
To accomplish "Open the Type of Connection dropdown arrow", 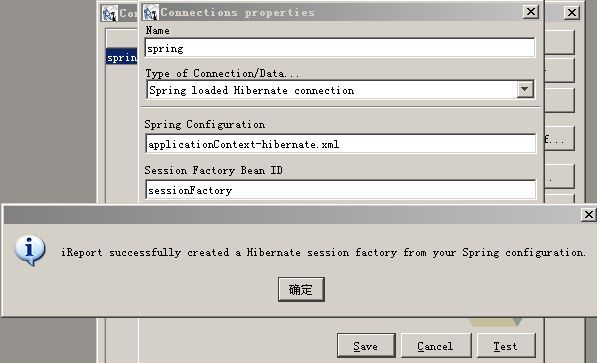I will point(525,90).
